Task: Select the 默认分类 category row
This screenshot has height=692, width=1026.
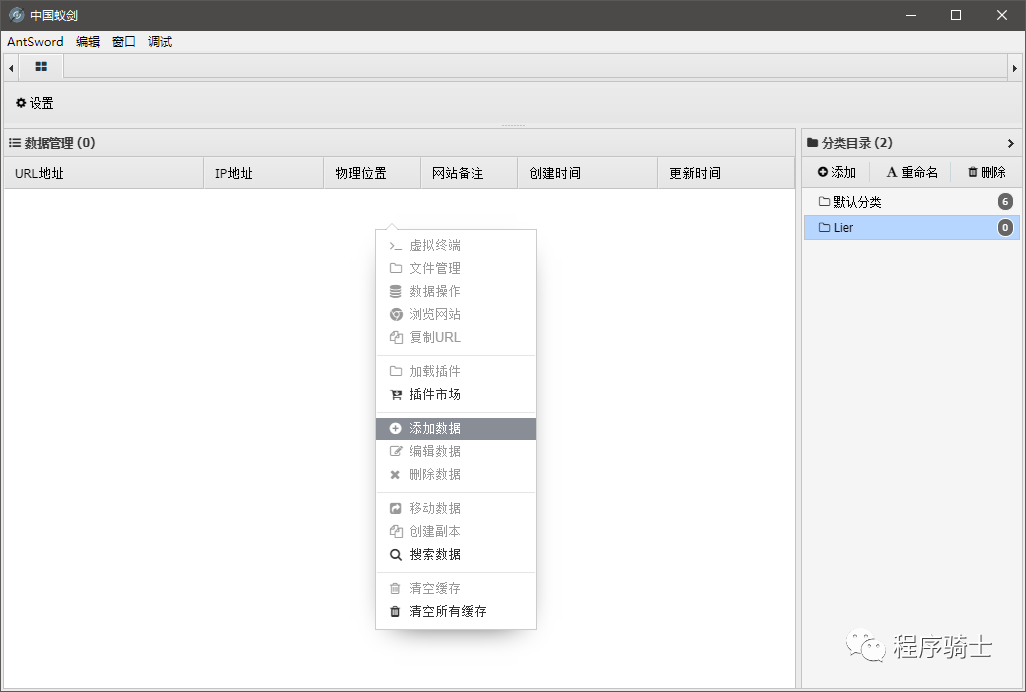Action: 911,201
